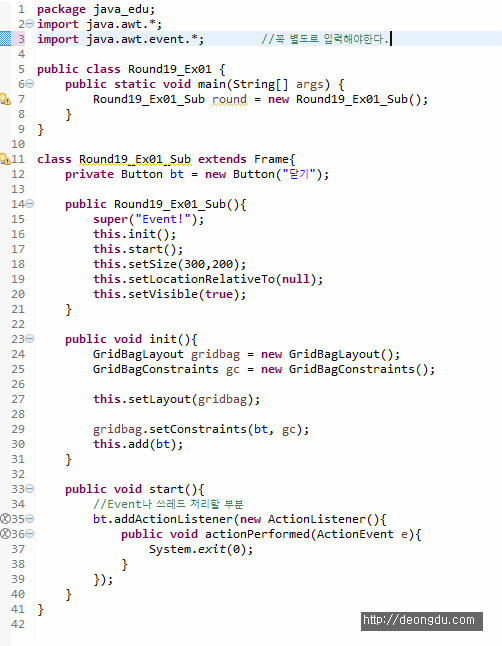Click the highlighted line number 3
502x646 pixels.
click(x=21, y=39)
